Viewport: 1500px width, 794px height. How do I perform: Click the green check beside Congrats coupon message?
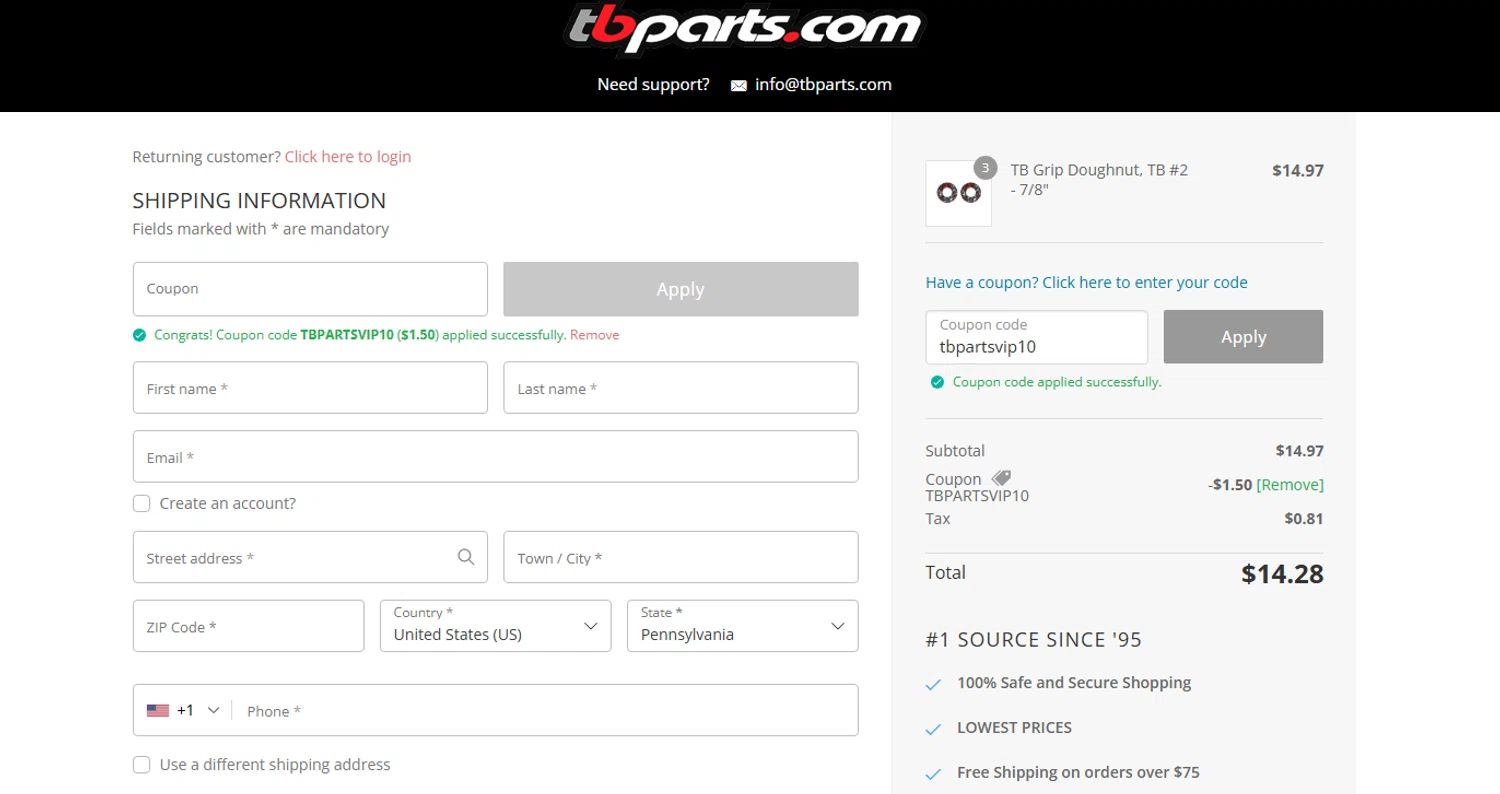(139, 335)
